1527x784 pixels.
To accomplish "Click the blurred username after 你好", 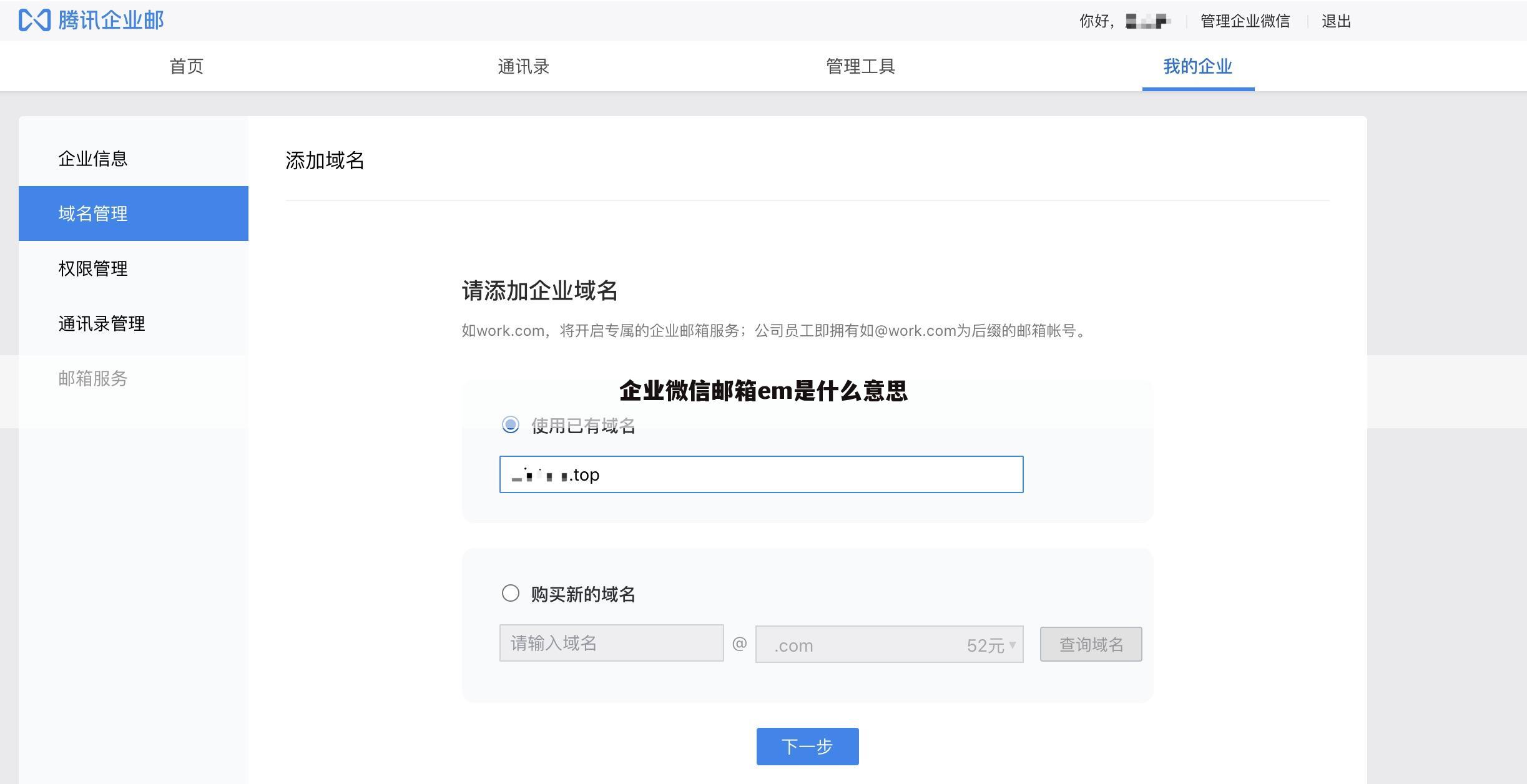I will click(x=1147, y=21).
